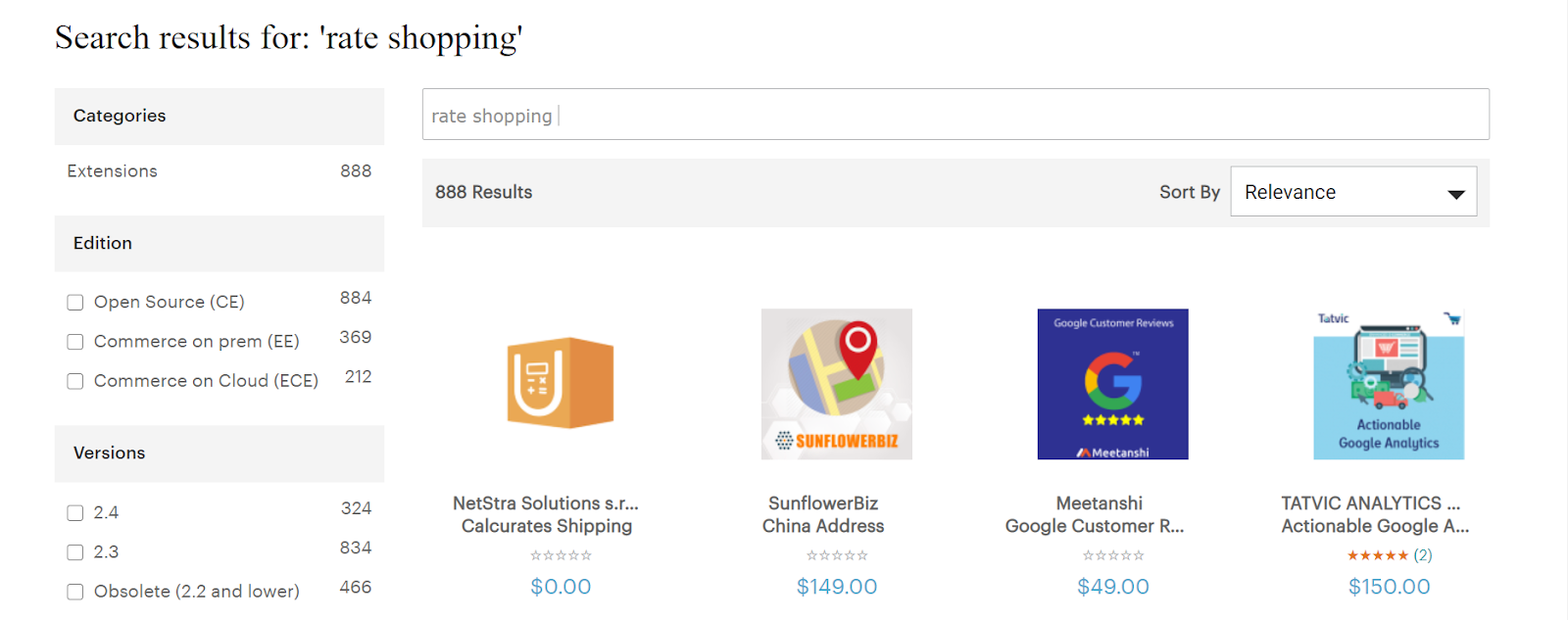
Task: Select the version 2.3 checkbox
Action: pyautogui.click(x=75, y=552)
